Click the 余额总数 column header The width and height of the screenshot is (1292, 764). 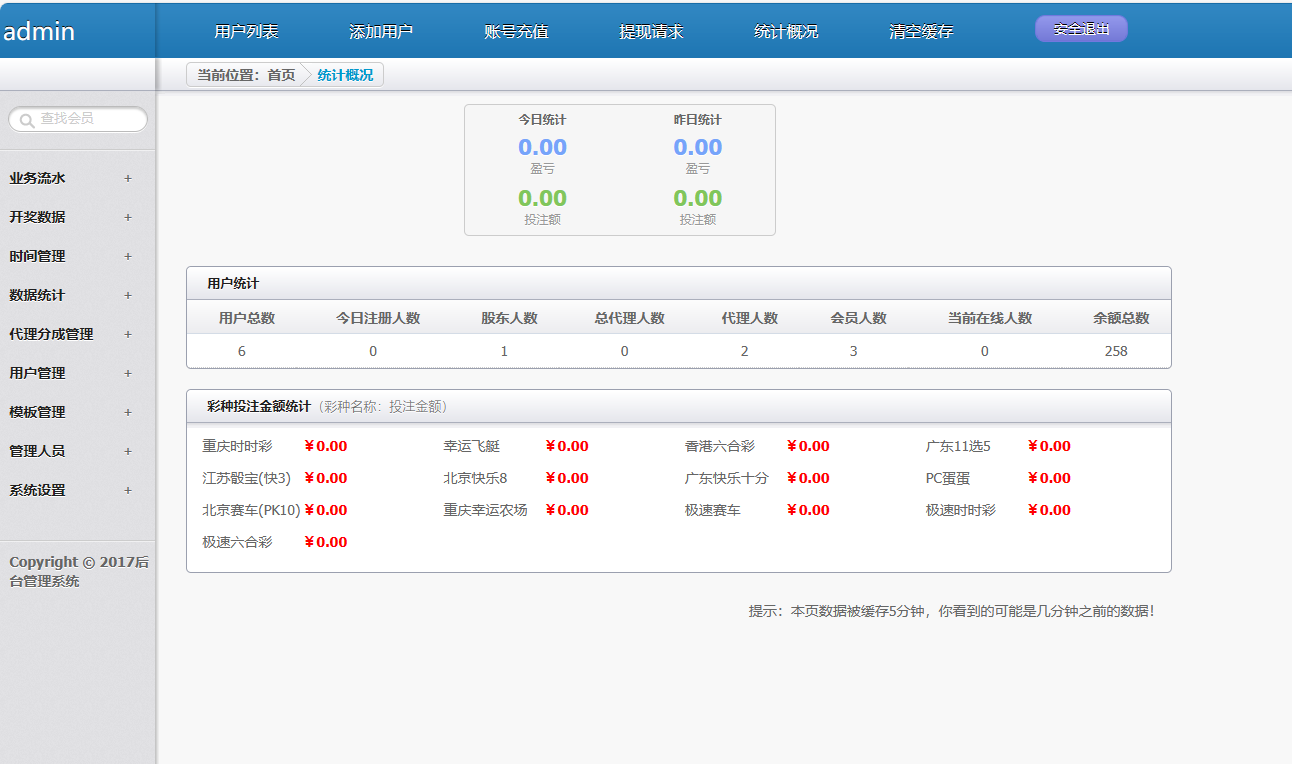click(1121, 318)
